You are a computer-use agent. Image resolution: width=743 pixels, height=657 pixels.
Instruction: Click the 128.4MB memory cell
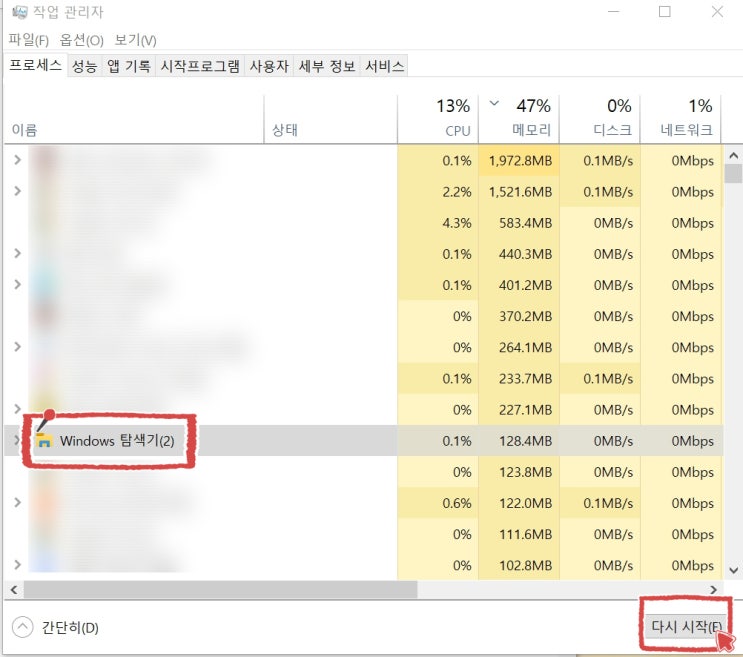coord(519,441)
